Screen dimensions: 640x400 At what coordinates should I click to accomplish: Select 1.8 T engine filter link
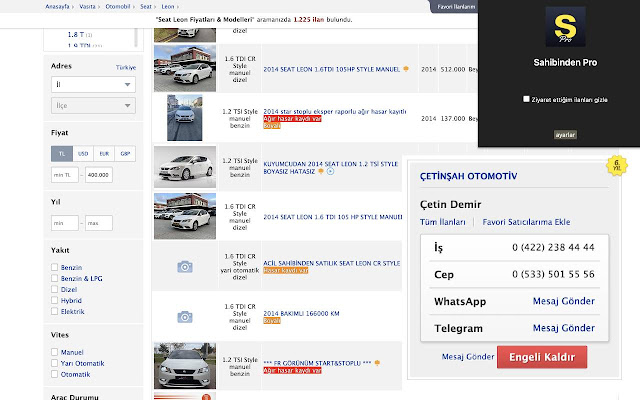[76, 35]
